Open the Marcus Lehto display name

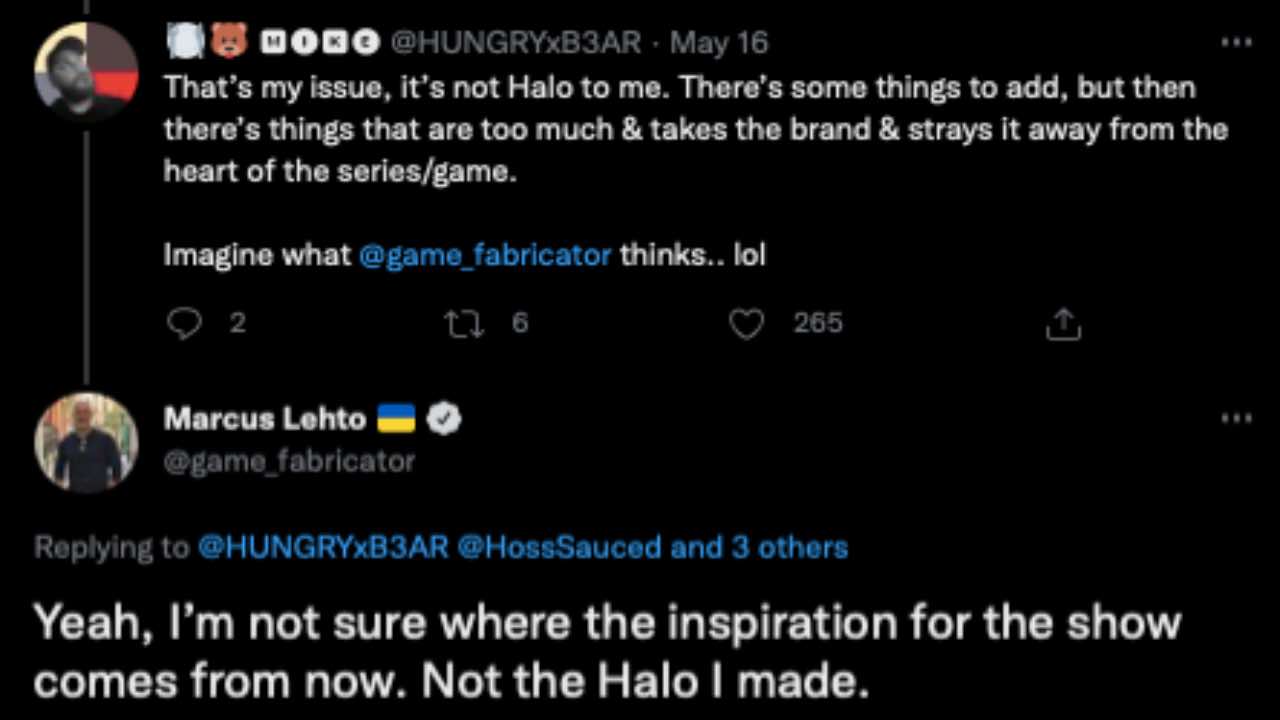click(265, 419)
